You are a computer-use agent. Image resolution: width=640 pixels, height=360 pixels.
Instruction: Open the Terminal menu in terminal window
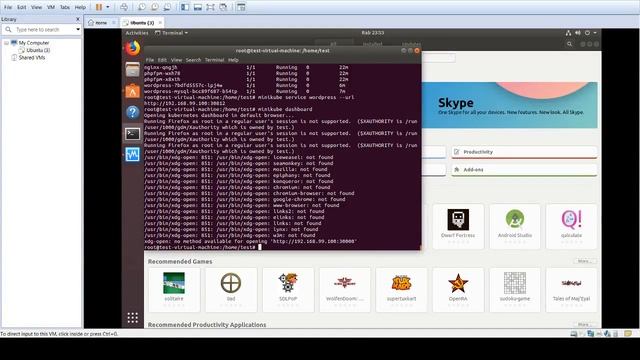(x=214, y=60)
